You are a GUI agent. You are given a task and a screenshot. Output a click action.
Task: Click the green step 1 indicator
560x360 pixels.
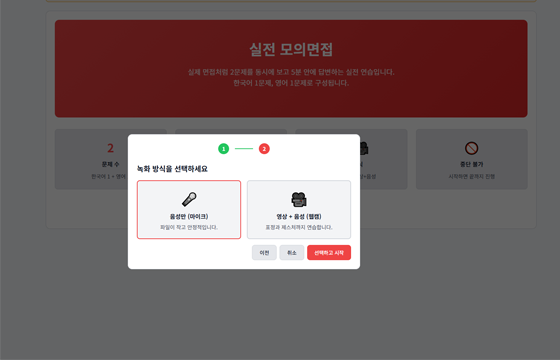224,149
